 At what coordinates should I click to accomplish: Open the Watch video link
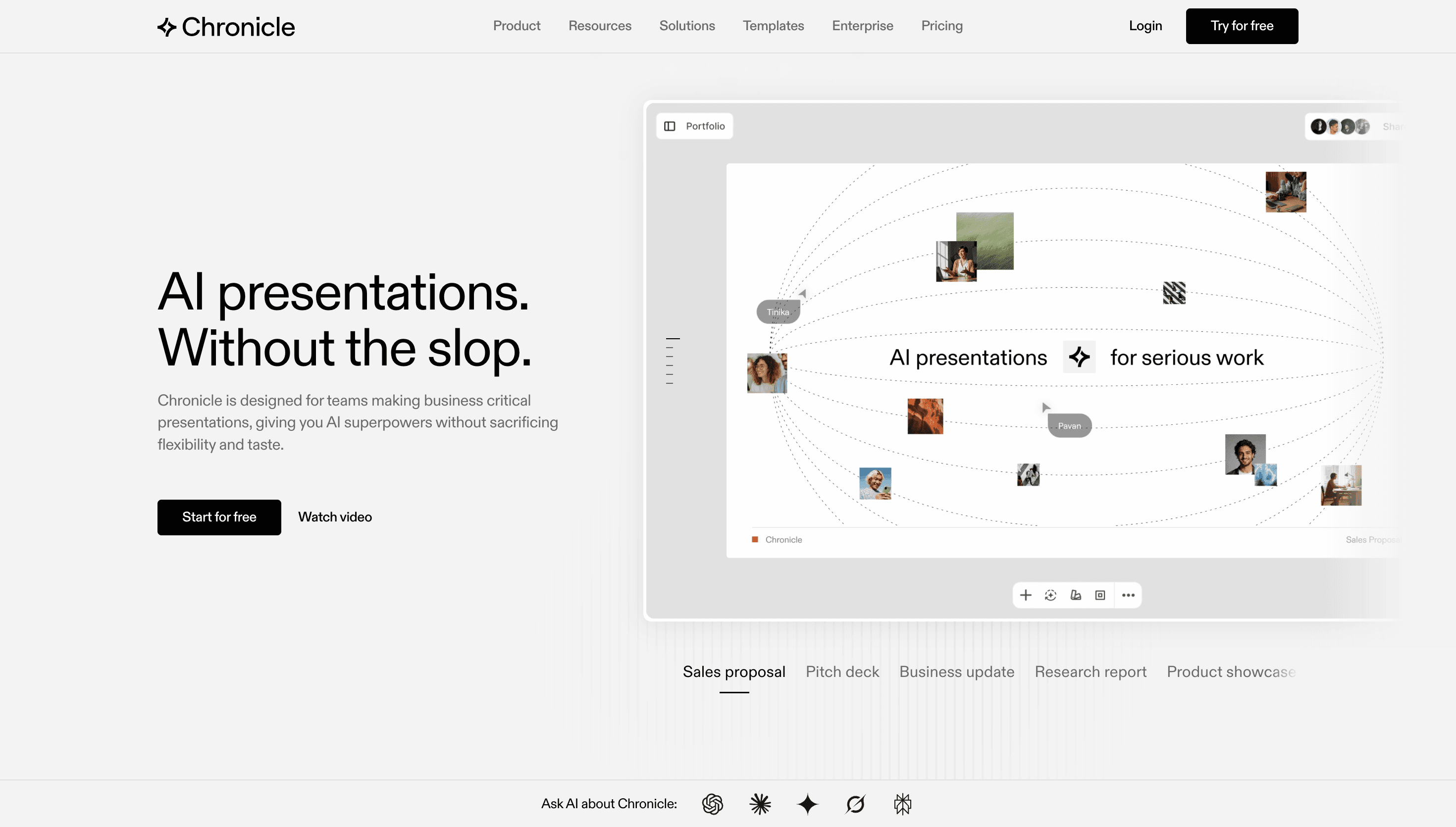(334, 517)
